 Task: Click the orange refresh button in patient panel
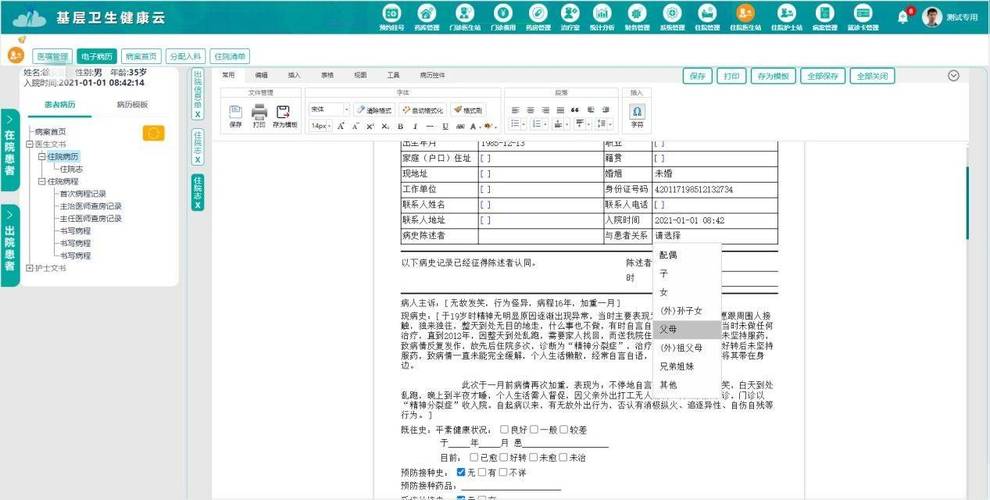[153, 133]
